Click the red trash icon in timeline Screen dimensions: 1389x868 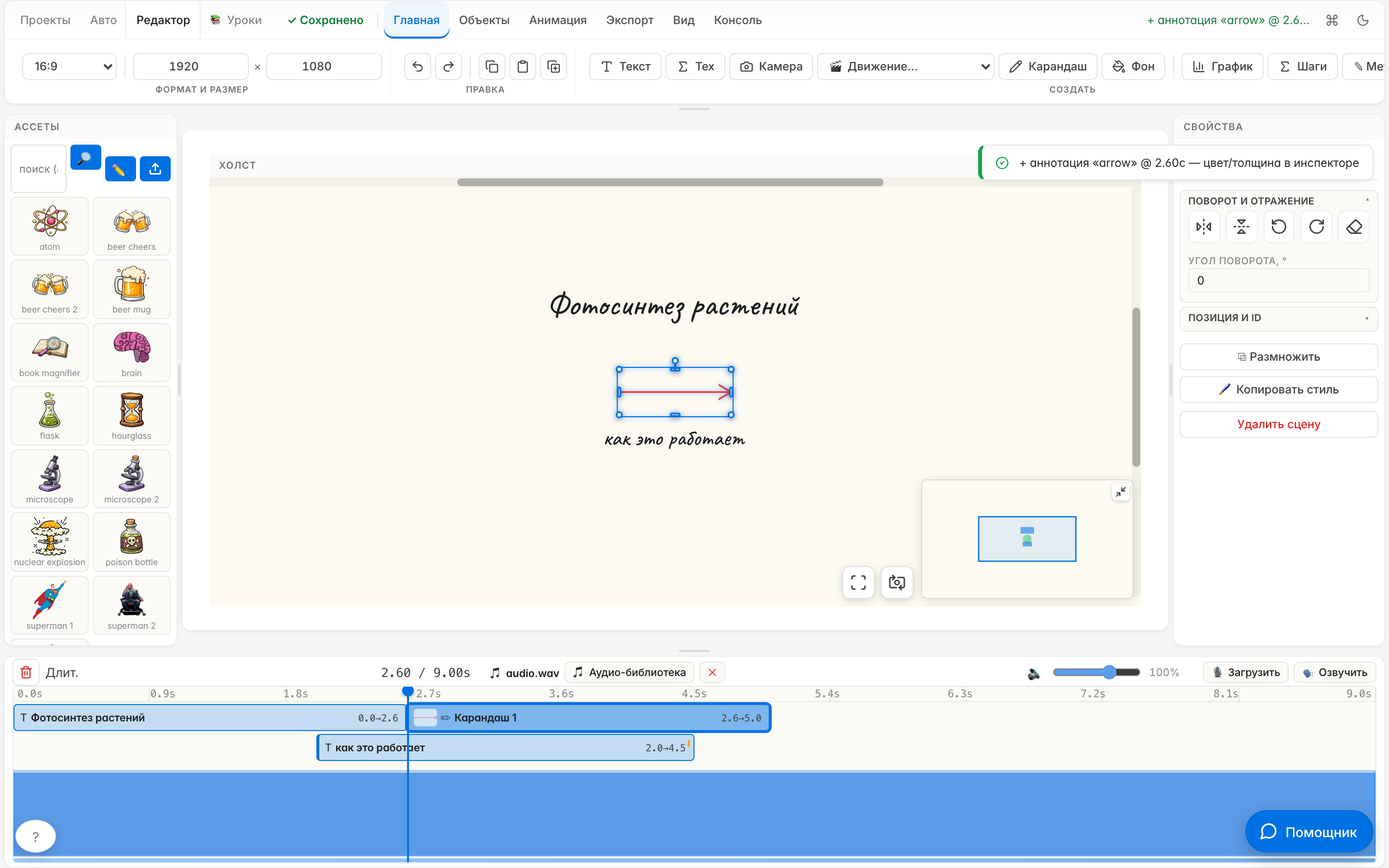point(26,672)
